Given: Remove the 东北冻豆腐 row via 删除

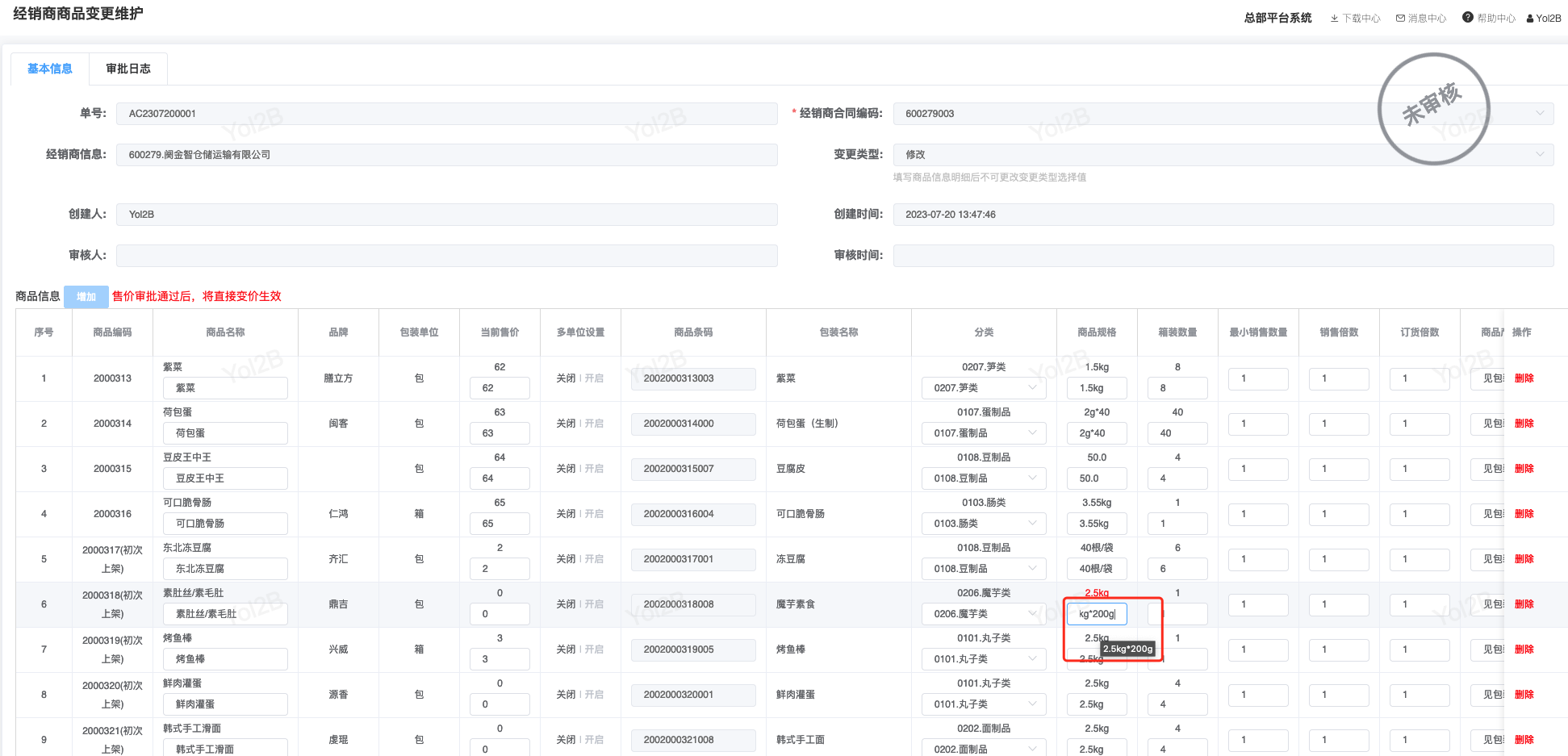Looking at the screenshot, I should (x=1524, y=559).
